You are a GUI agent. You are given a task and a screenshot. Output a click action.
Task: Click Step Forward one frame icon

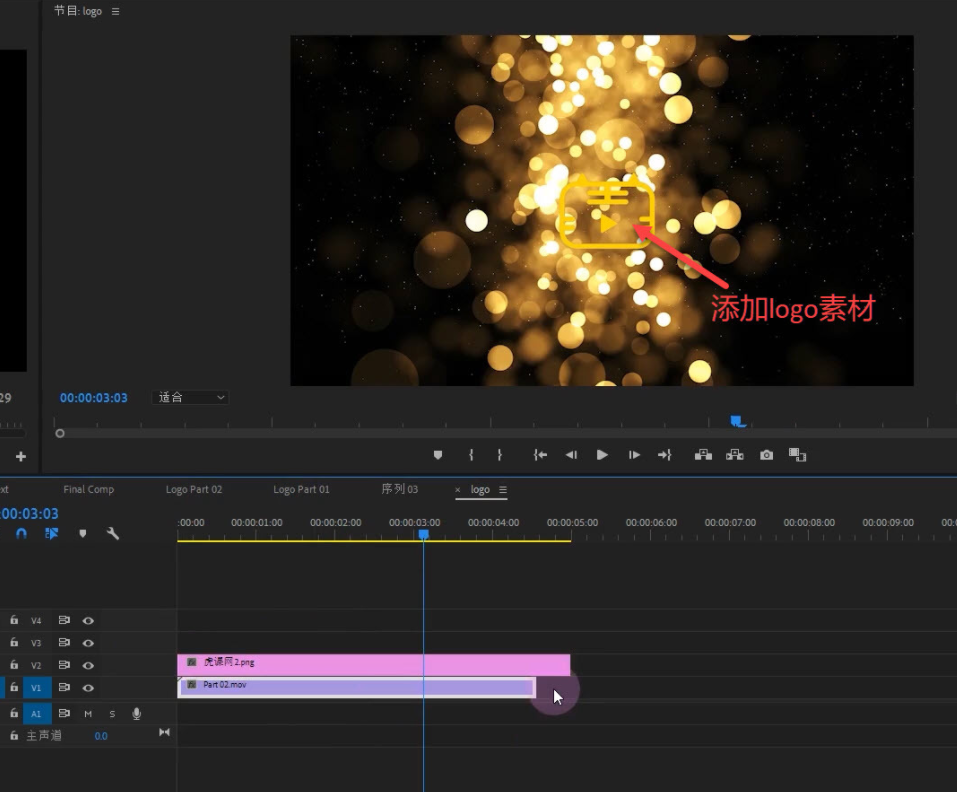click(x=634, y=455)
